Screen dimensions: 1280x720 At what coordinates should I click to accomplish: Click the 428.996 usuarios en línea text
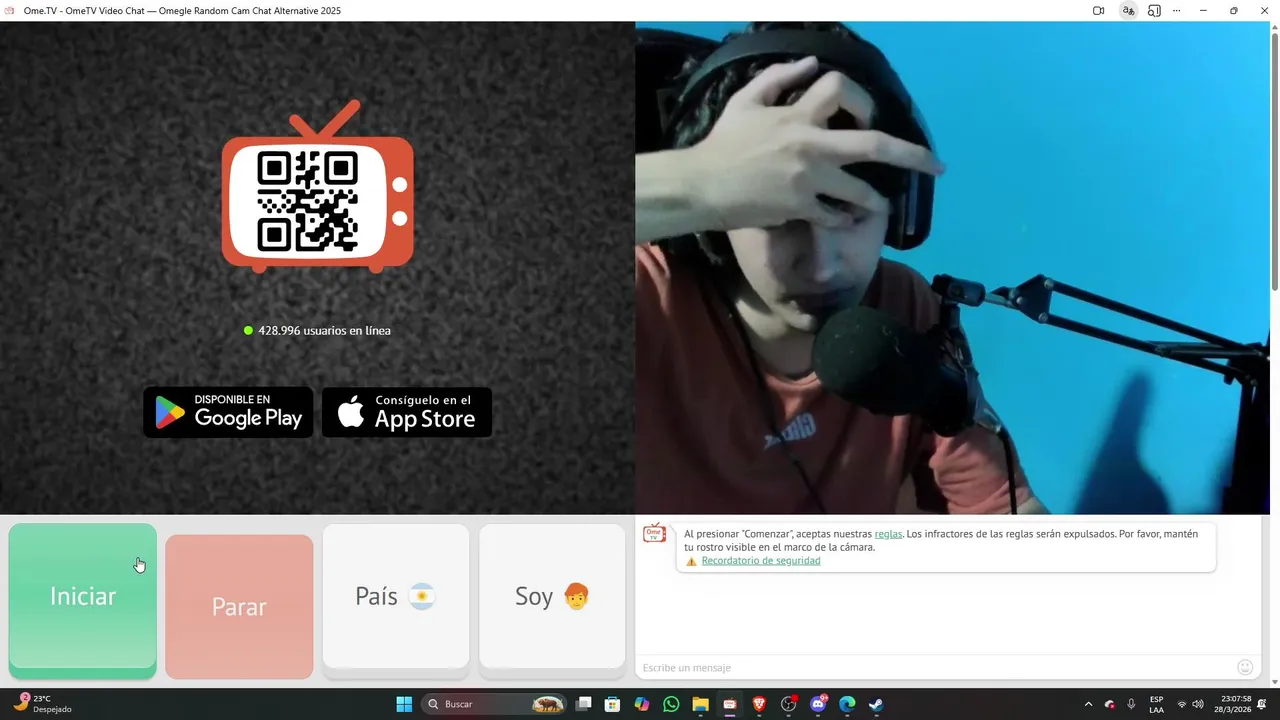(324, 331)
